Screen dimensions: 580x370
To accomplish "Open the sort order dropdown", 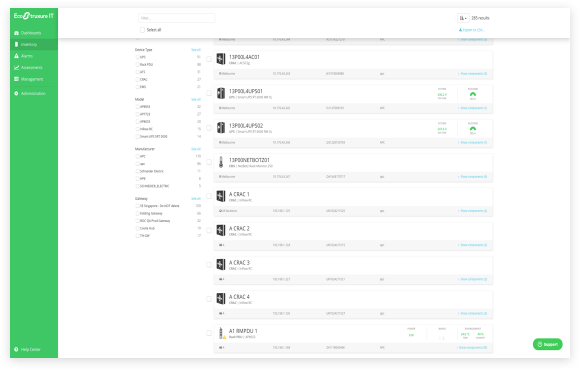I will pos(463,18).
